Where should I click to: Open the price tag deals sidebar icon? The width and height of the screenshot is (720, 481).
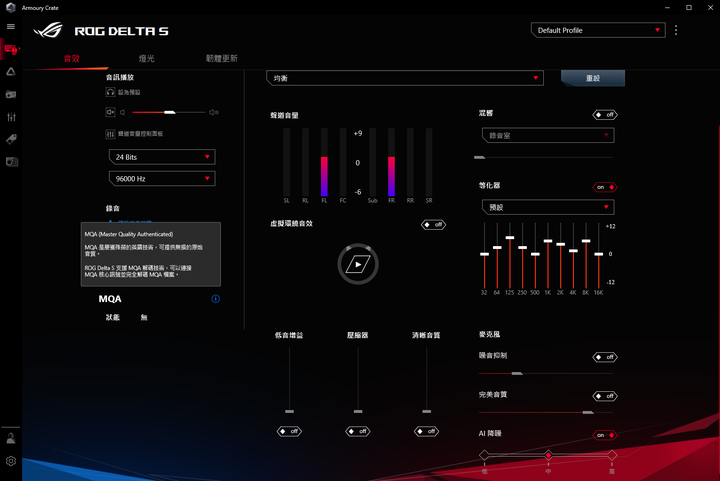[11, 139]
